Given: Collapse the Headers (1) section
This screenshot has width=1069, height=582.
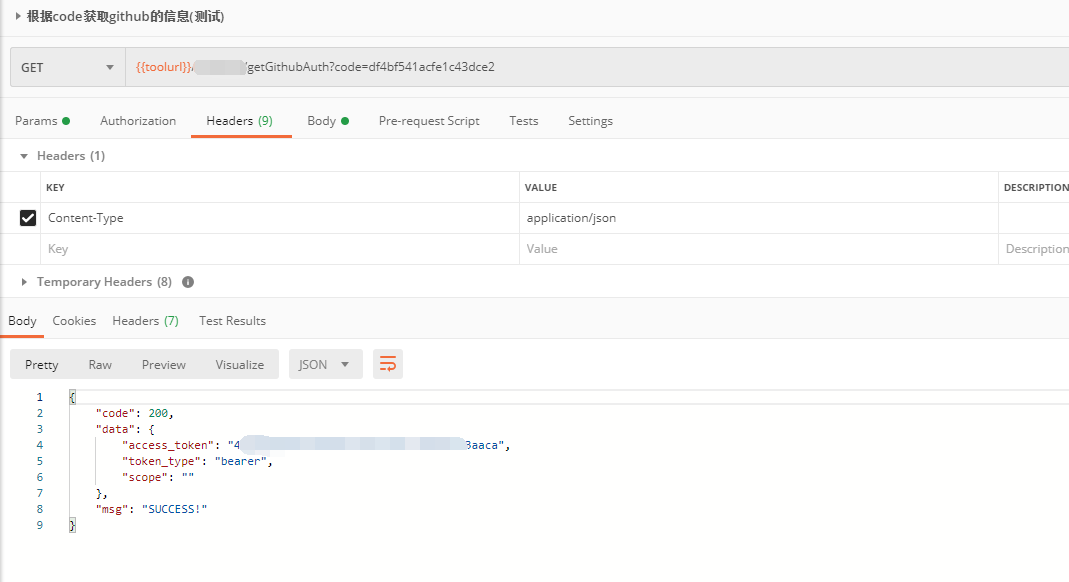Looking at the screenshot, I should pos(24,156).
